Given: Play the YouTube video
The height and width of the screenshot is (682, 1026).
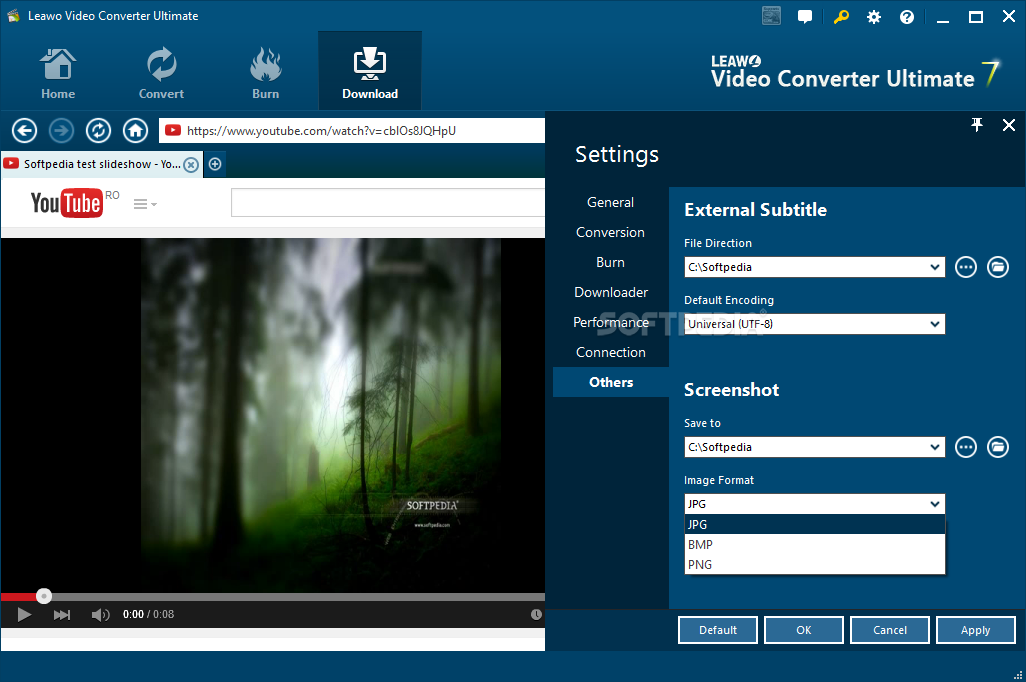Looking at the screenshot, I should tap(24, 614).
